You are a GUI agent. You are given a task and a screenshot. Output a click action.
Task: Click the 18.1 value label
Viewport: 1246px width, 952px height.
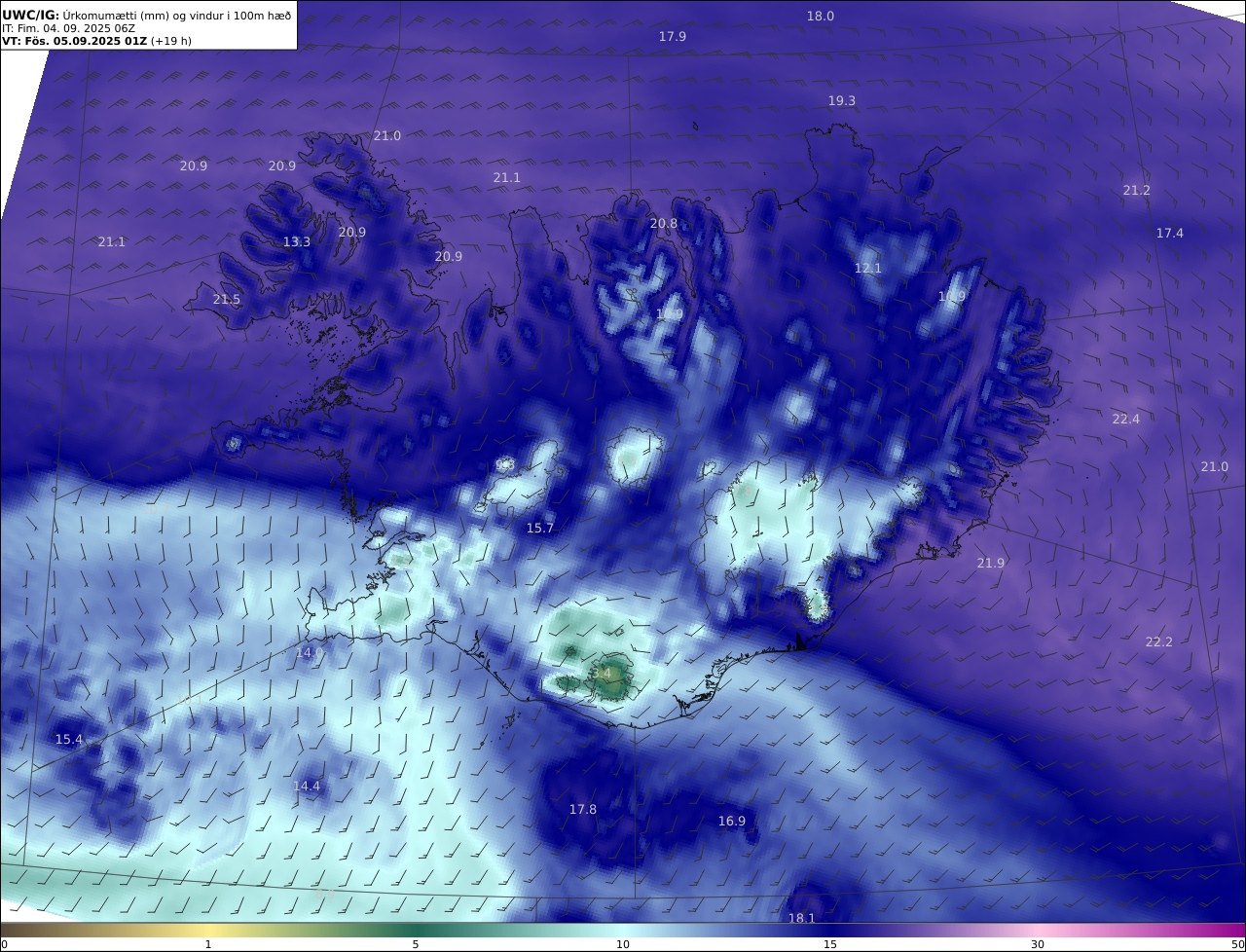click(x=802, y=918)
